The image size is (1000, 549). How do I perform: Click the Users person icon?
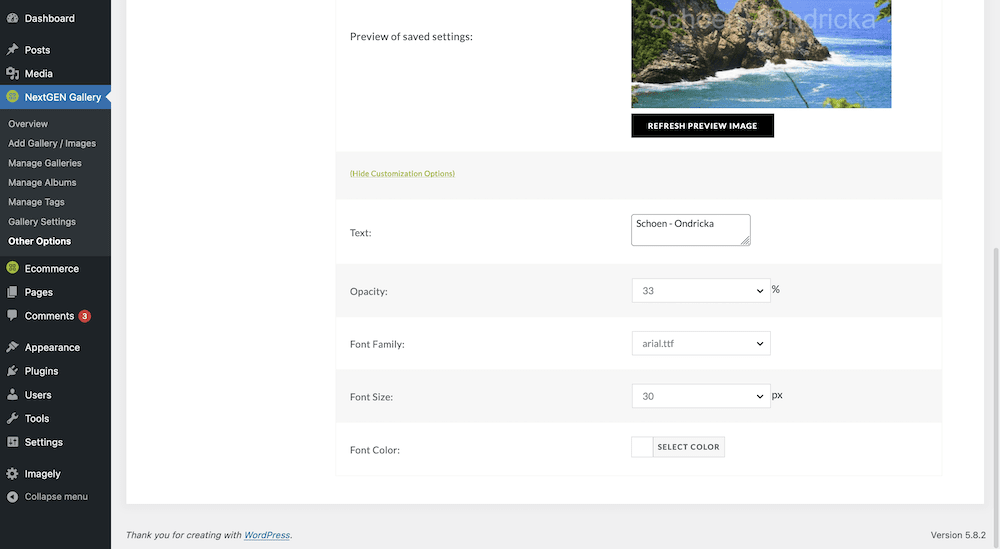(x=12, y=395)
